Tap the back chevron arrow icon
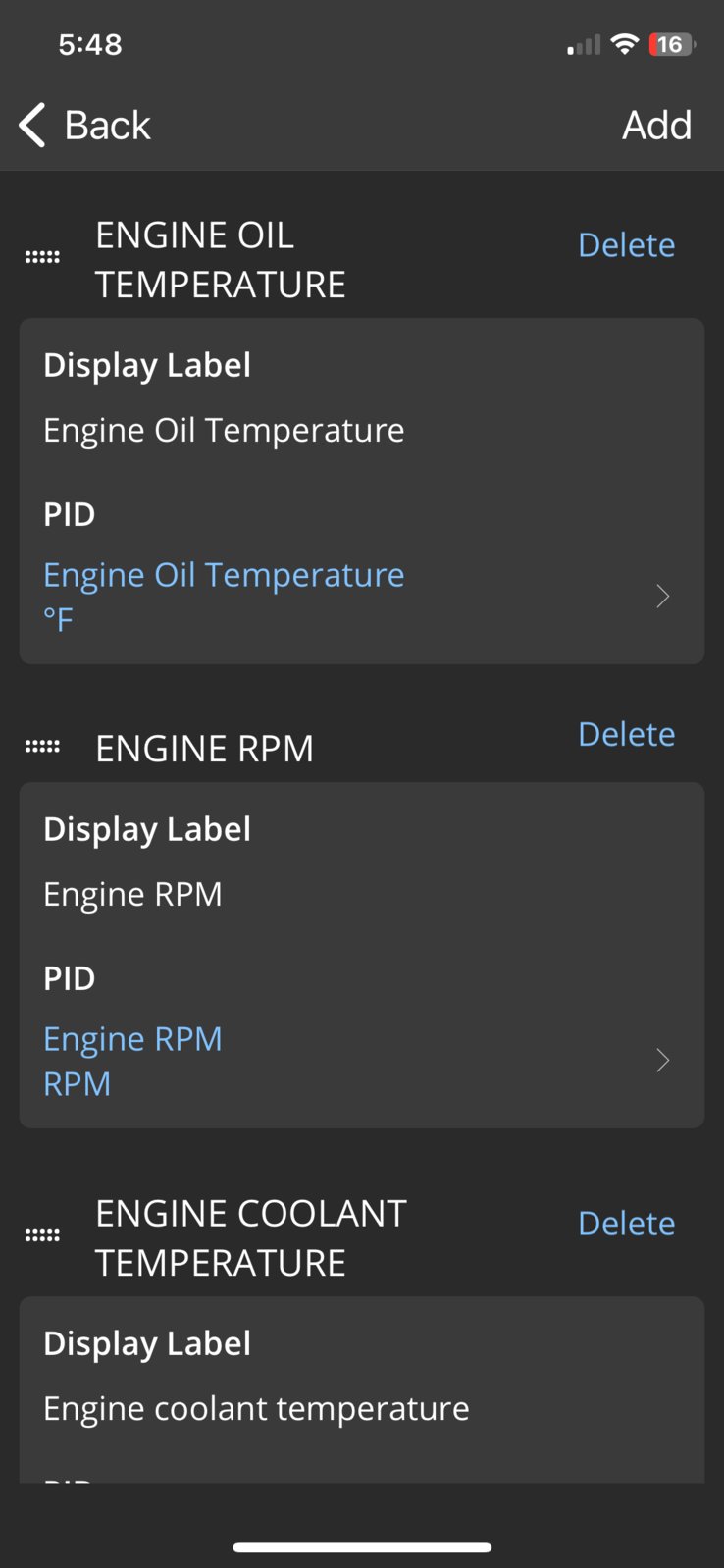Screen dimensions: 724x1568 pyautogui.click(x=32, y=126)
